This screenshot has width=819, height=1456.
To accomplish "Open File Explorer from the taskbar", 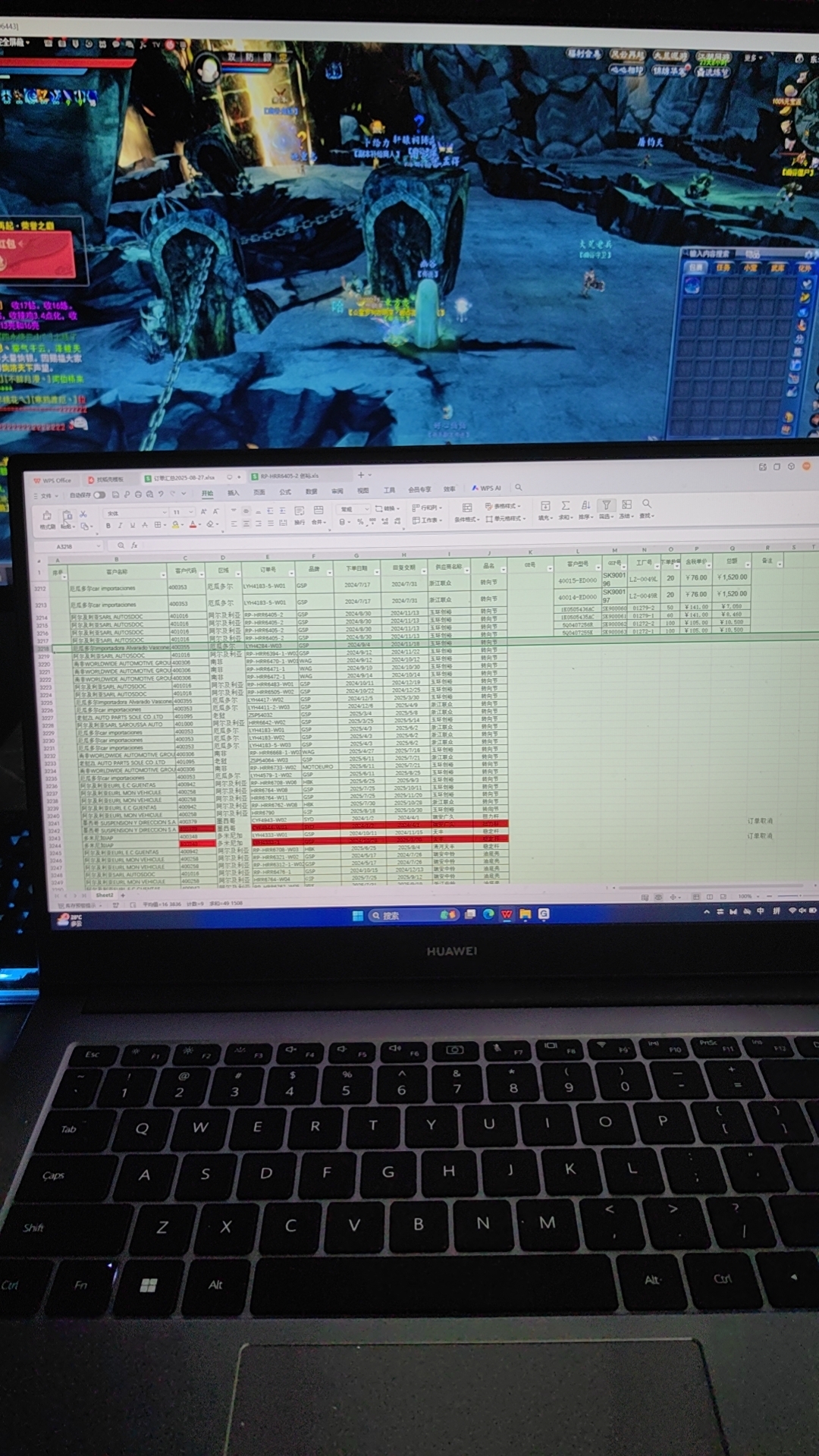I will point(525,914).
